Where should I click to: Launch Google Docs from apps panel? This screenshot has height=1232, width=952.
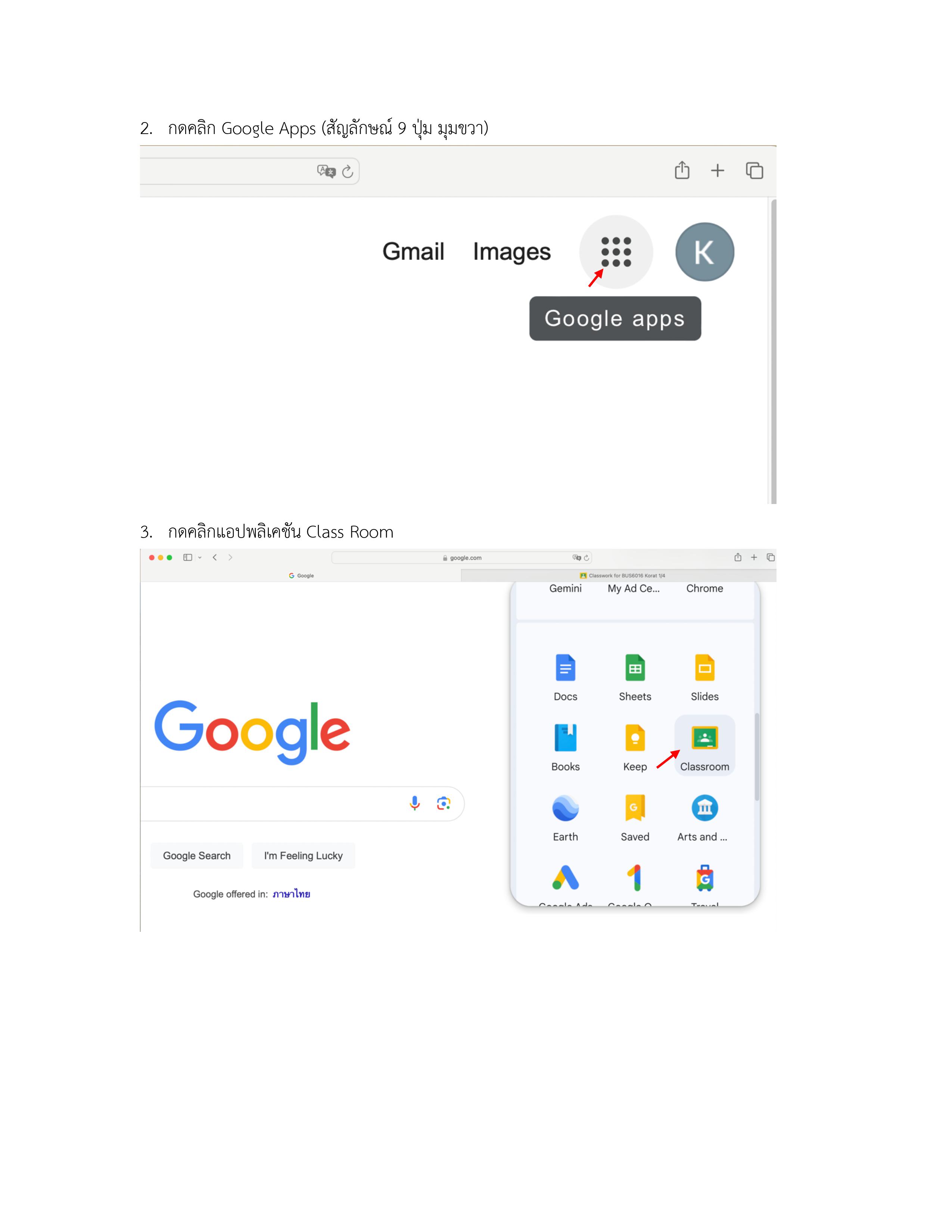pos(565,678)
